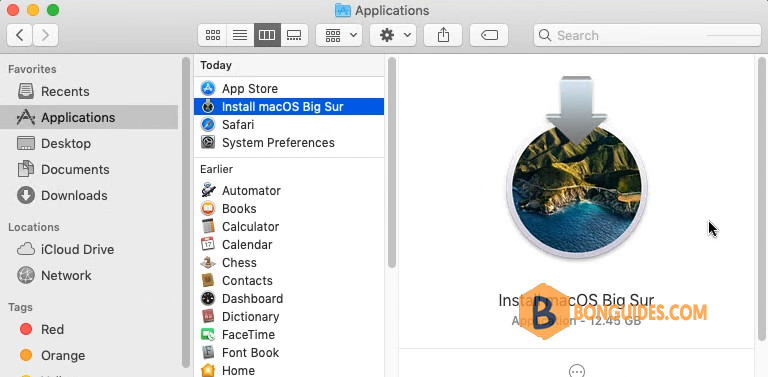Select the Chess row text
The image size is (768, 377).
[x=239, y=262]
